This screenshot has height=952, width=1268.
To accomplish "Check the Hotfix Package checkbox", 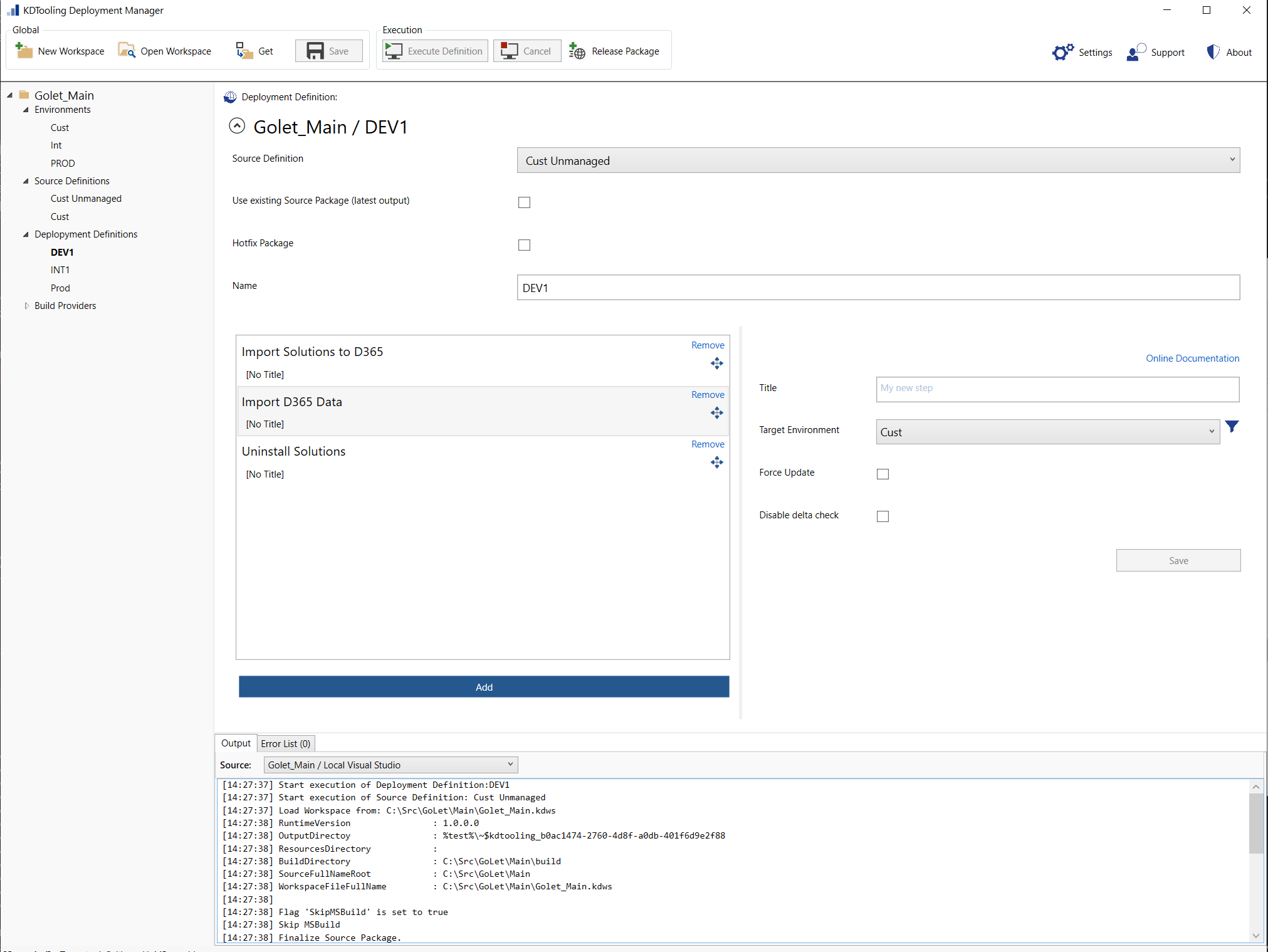I will (524, 245).
